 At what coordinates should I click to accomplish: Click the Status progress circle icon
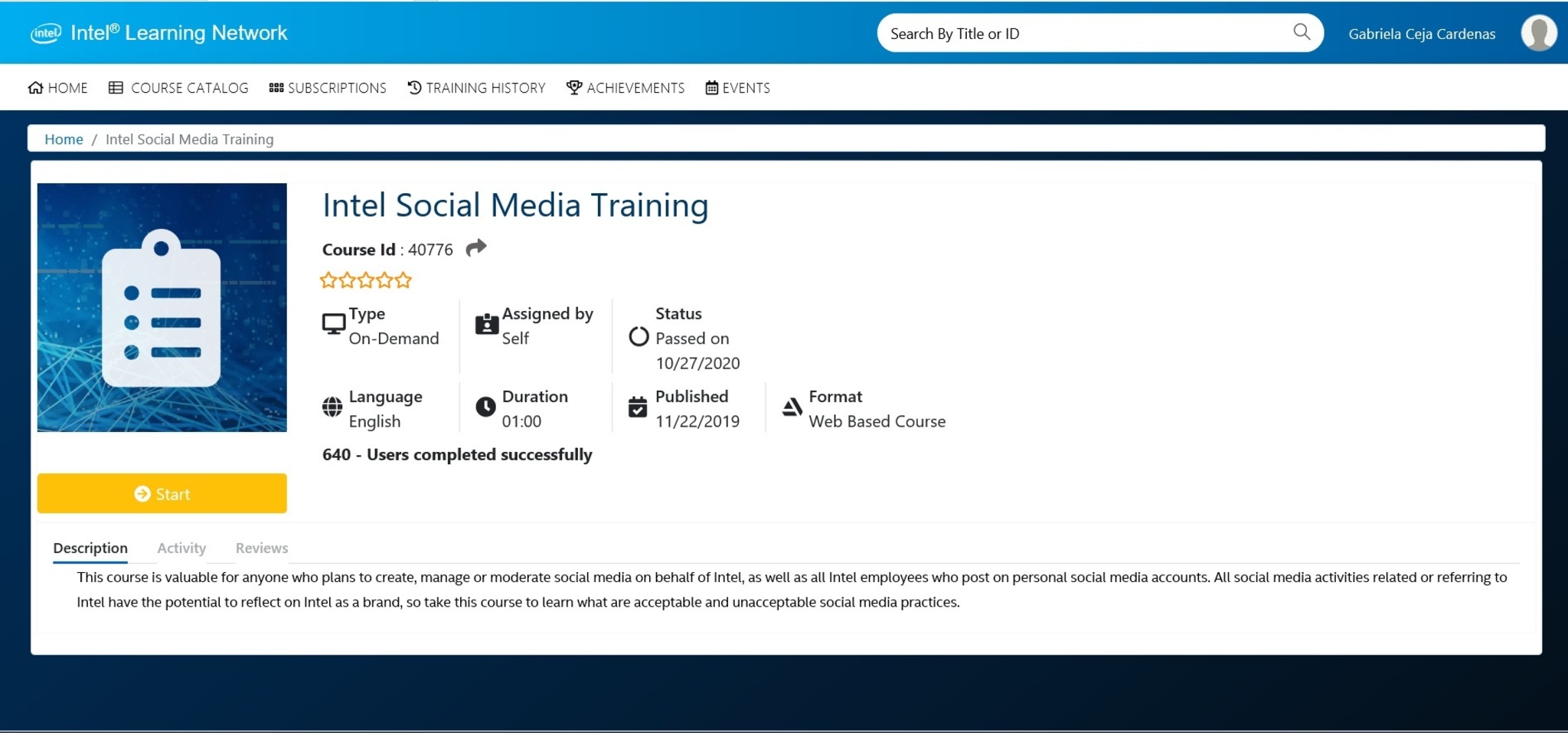639,337
